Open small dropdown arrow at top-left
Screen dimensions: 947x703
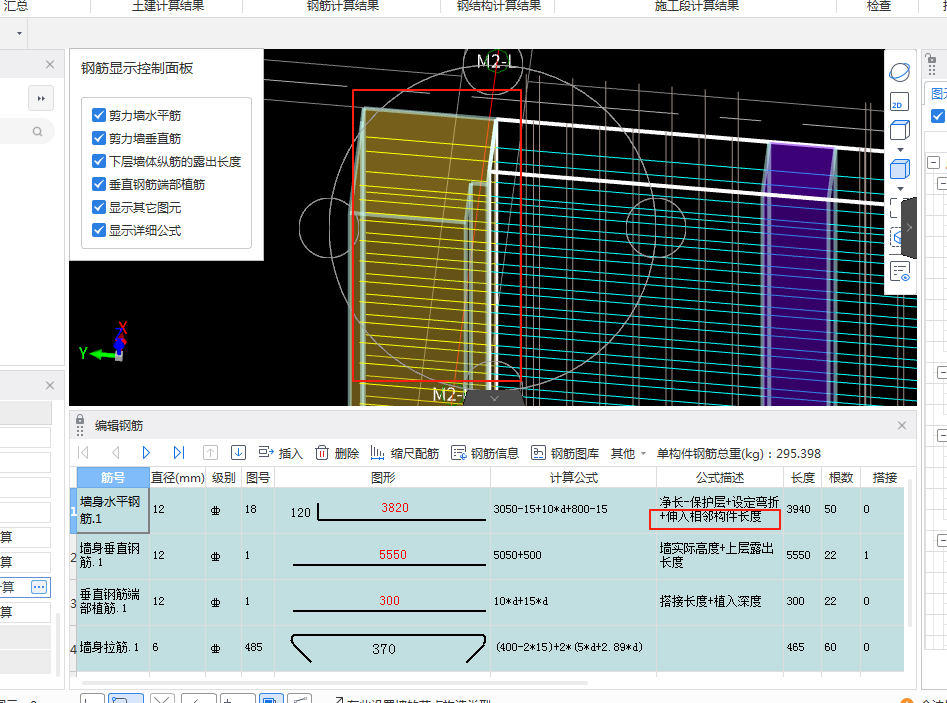click(x=19, y=33)
